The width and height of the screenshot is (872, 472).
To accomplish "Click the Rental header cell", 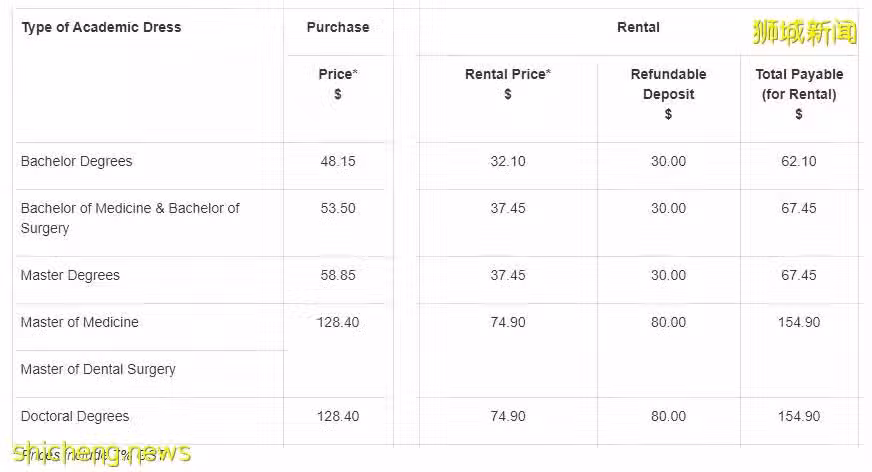I will (x=638, y=27).
